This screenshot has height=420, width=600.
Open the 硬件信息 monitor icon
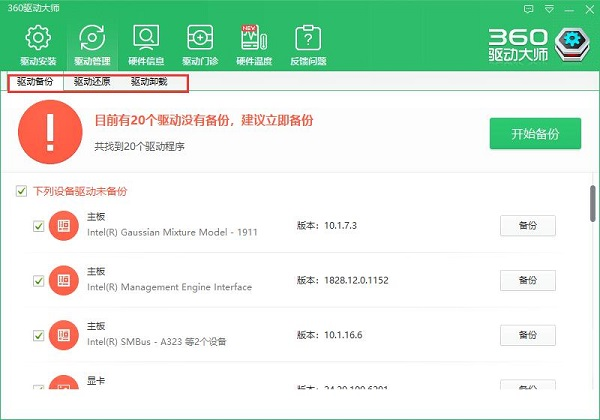tap(146, 37)
